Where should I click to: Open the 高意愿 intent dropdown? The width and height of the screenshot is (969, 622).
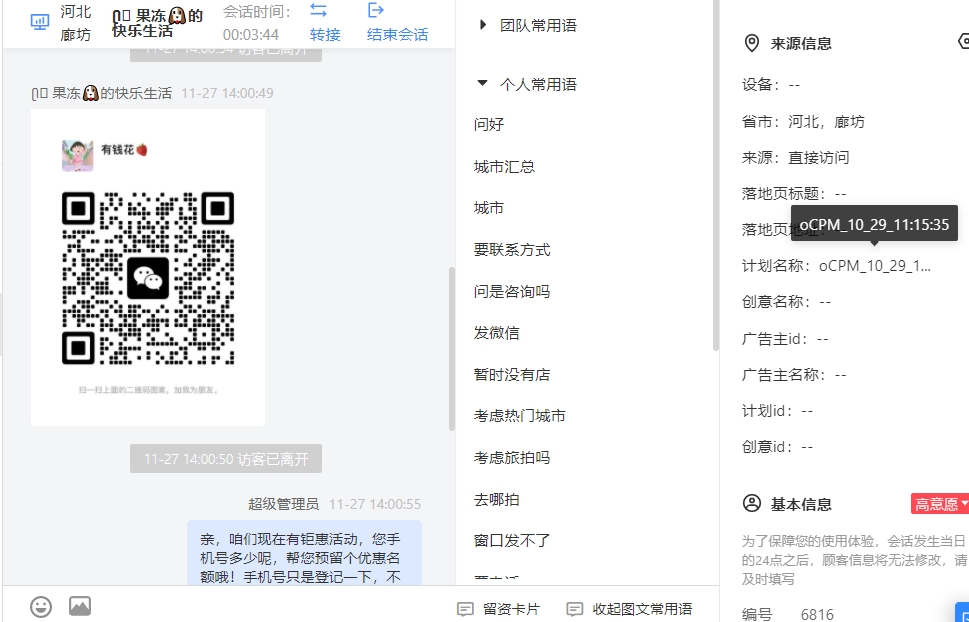click(x=940, y=504)
